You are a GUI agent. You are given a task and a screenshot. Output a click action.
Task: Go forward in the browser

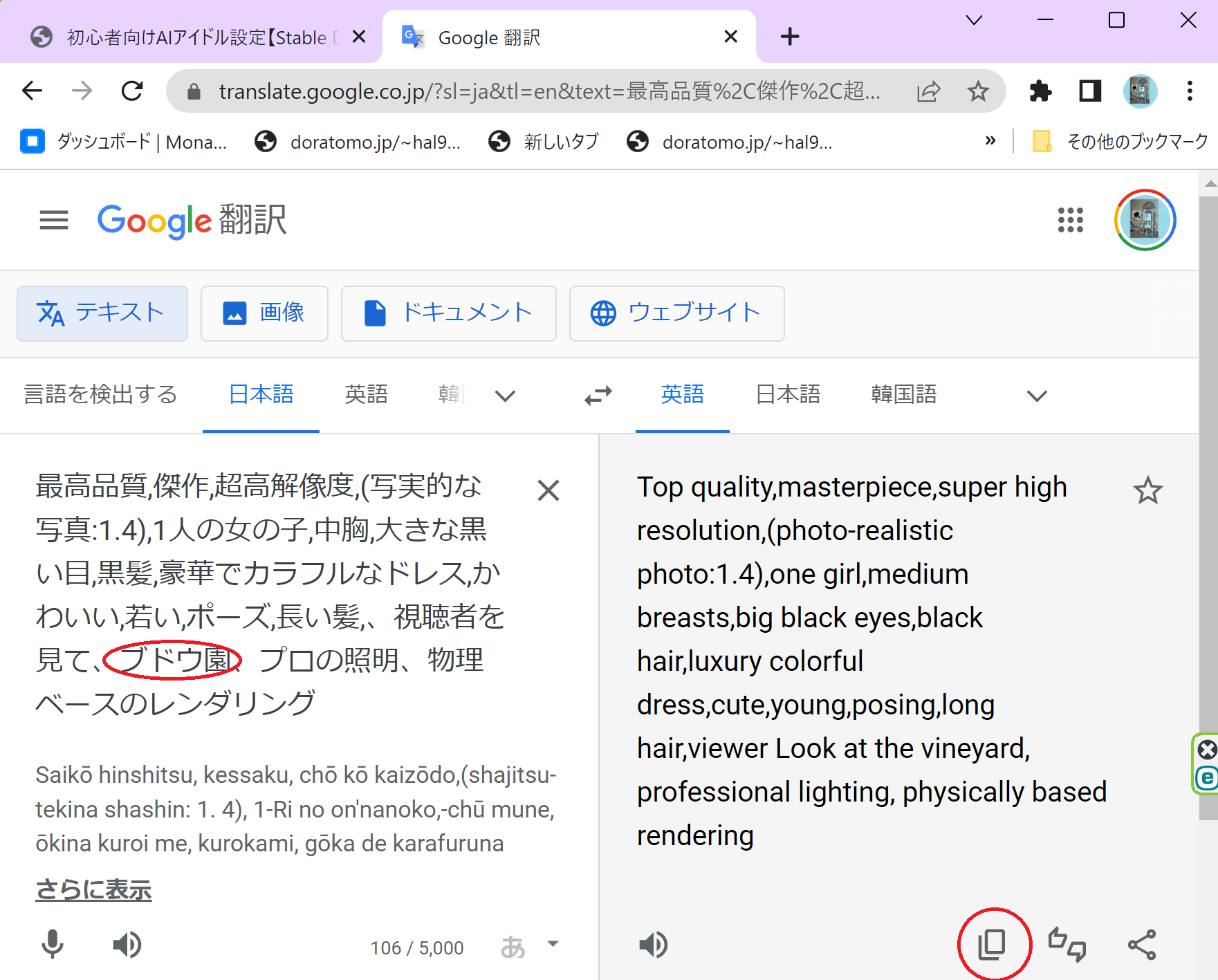(82, 91)
